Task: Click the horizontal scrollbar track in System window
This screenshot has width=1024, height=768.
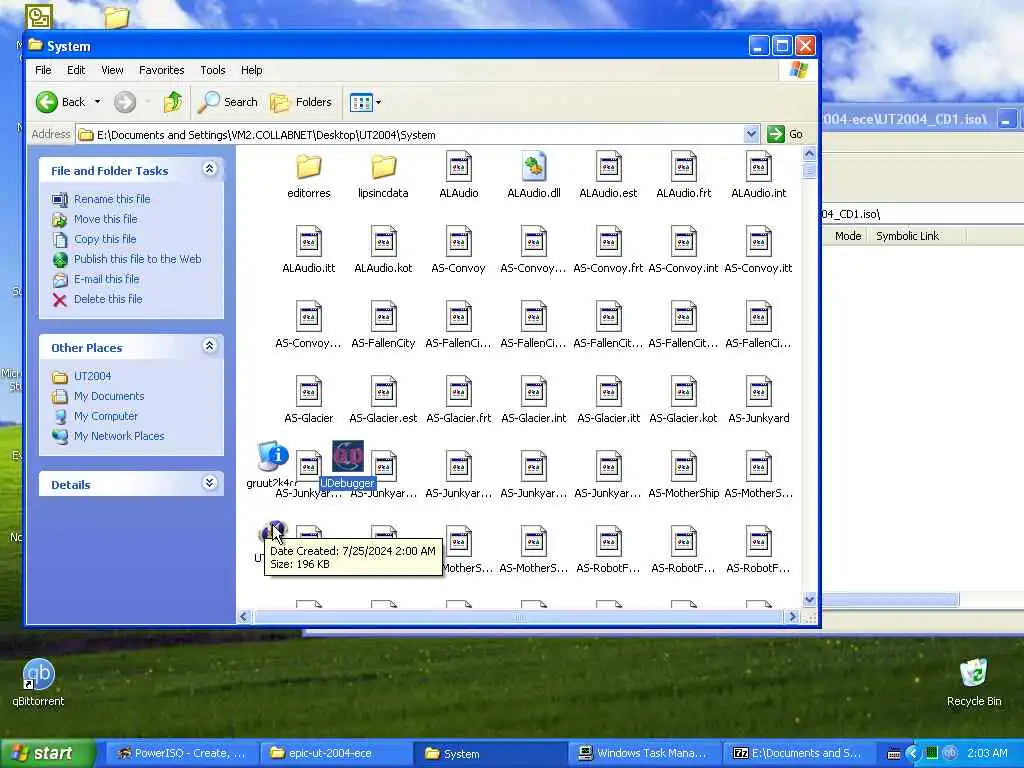Action: point(519,616)
